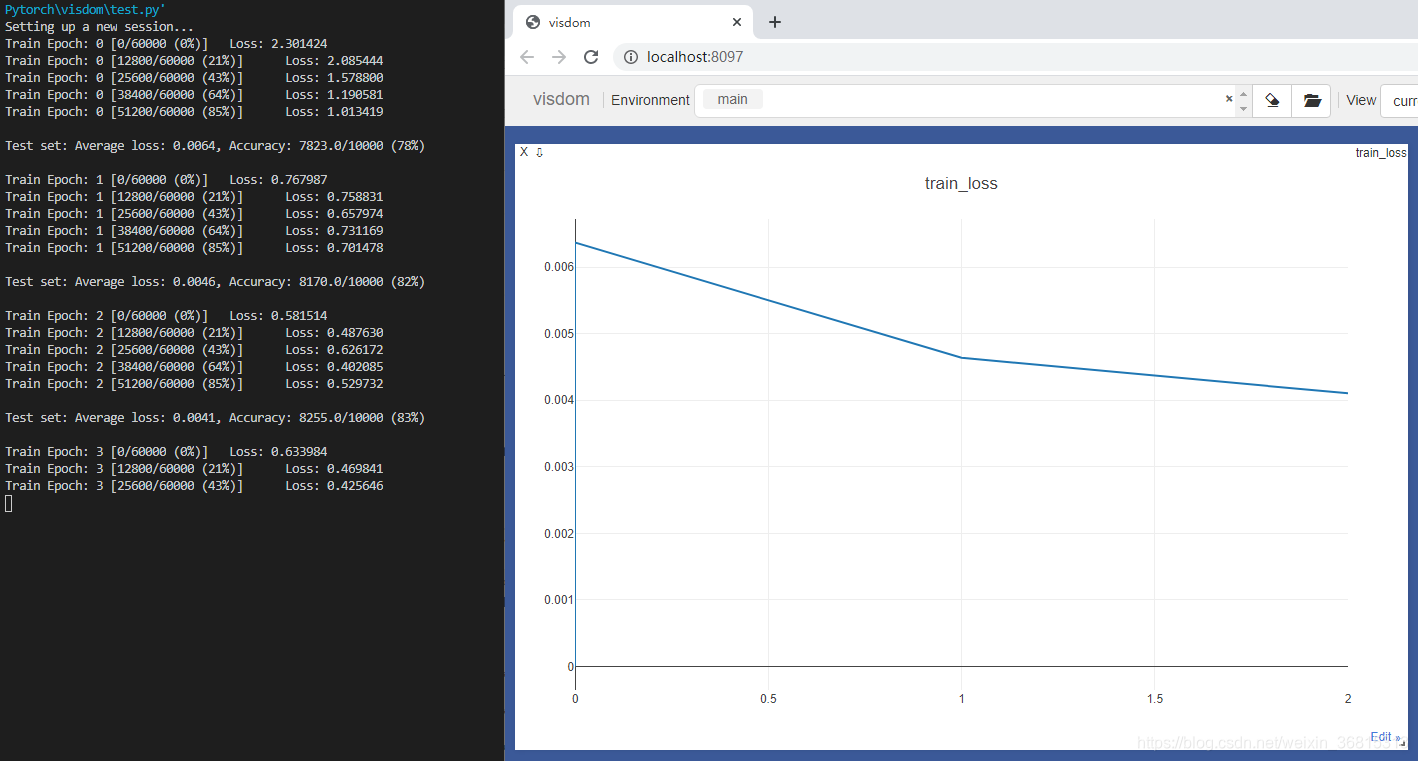
Task: Remove the main environment selection
Action: [1229, 99]
